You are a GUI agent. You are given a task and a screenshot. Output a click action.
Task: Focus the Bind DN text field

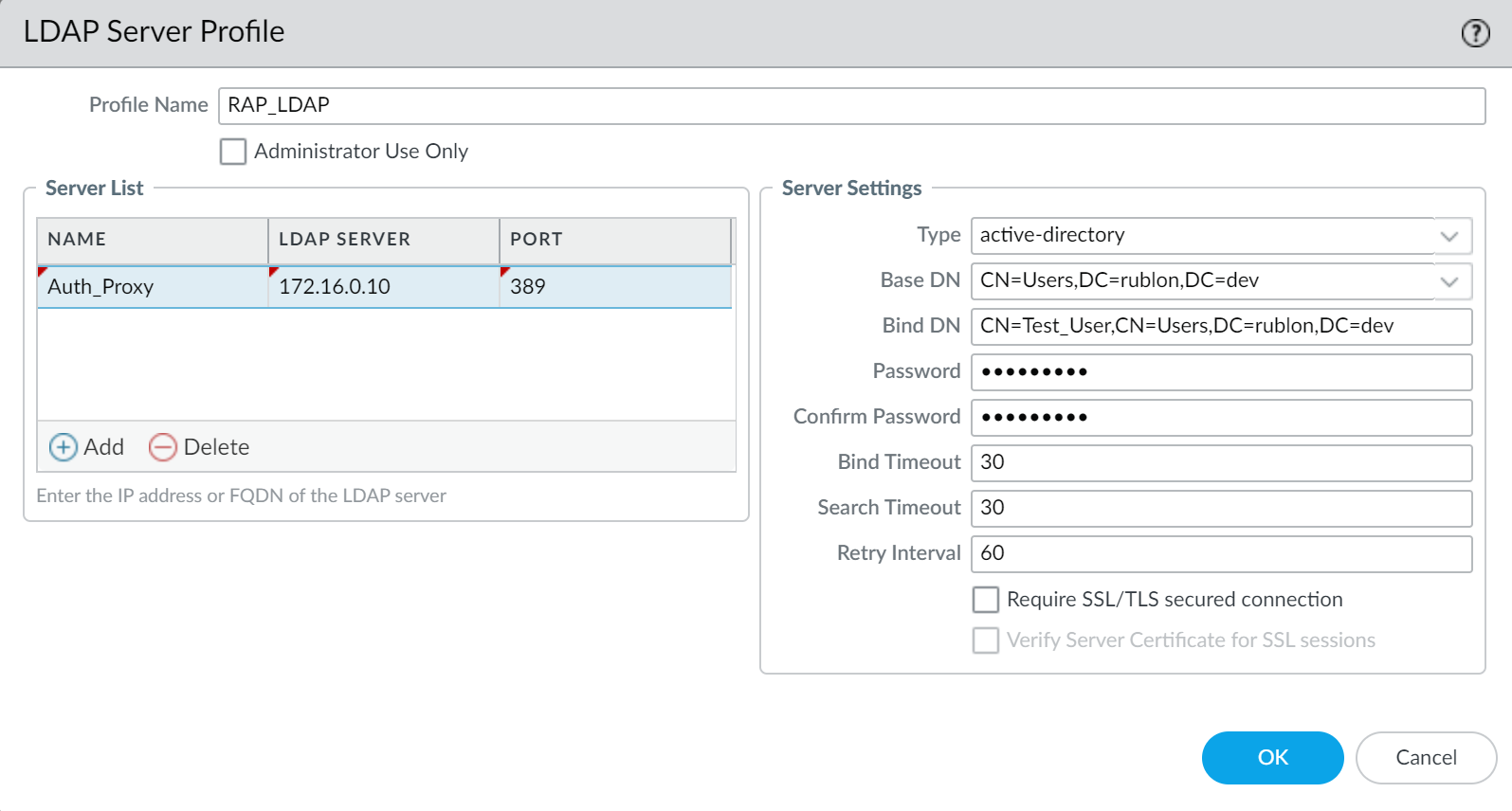[x=1221, y=326]
